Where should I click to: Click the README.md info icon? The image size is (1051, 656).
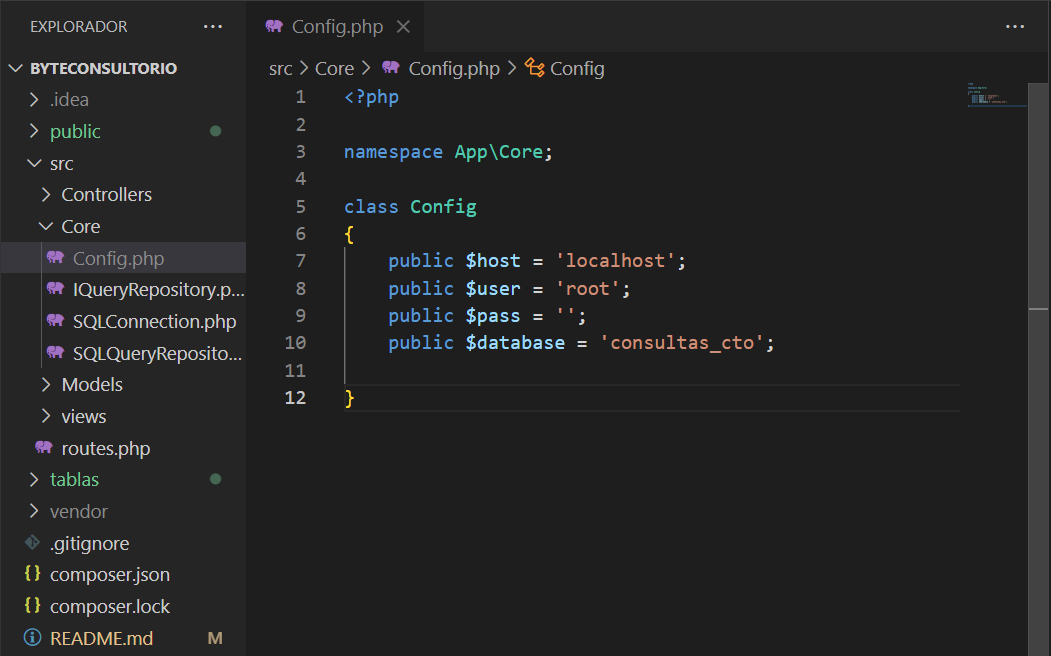tap(32, 638)
